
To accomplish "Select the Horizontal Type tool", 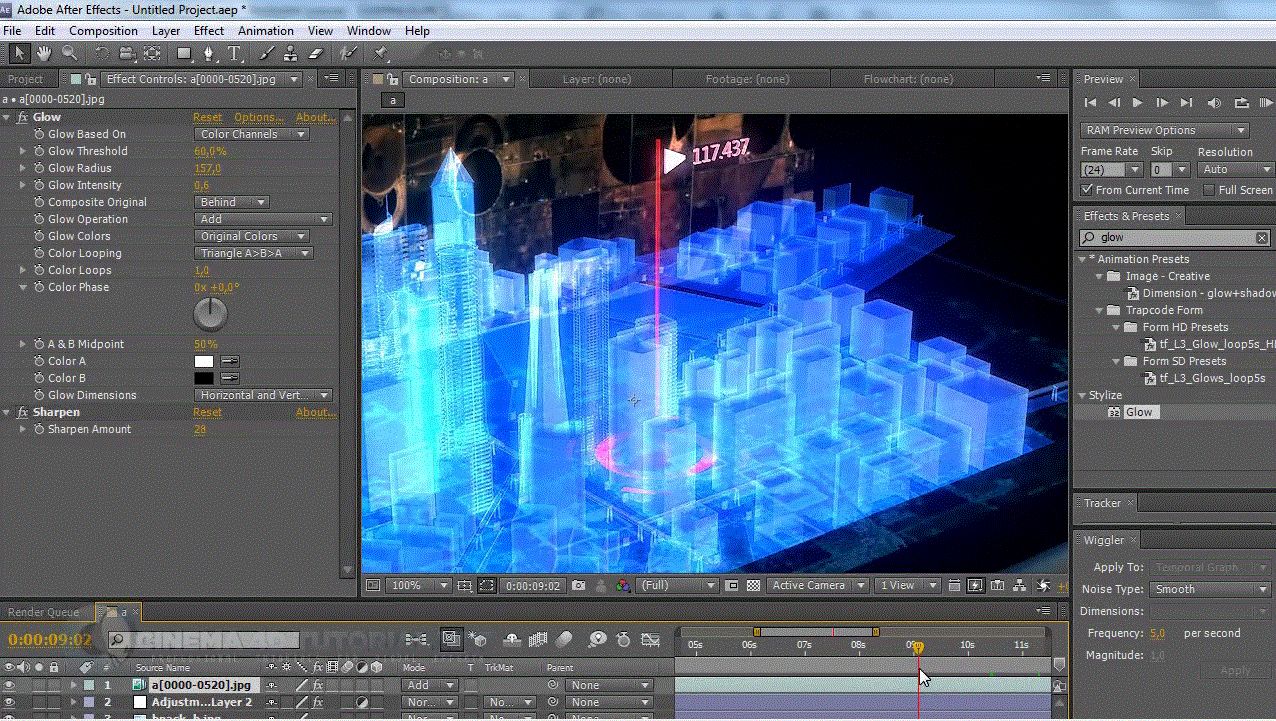I will point(235,53).
